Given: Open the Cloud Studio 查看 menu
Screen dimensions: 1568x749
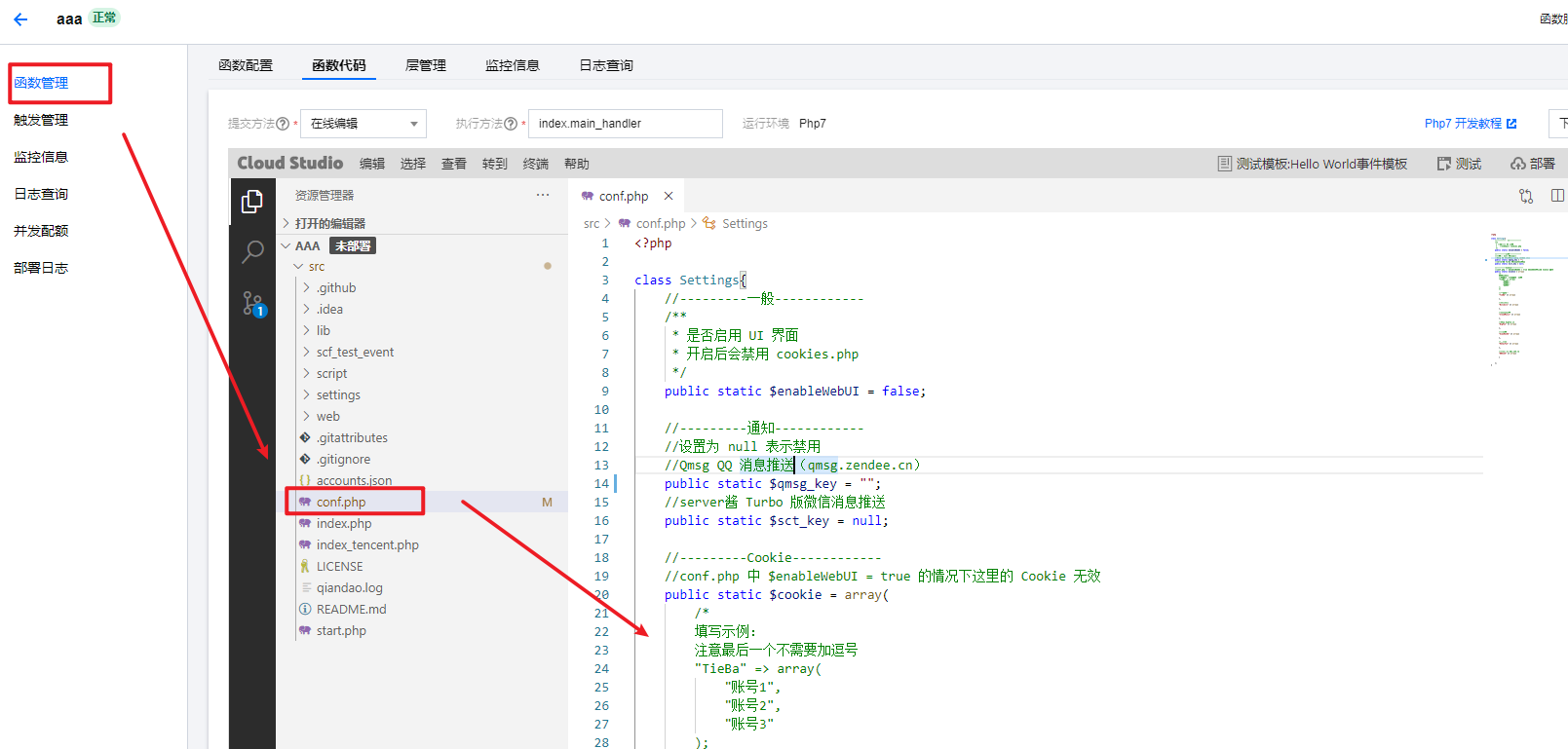Looking at the screenshot, I should coord(454,164).
